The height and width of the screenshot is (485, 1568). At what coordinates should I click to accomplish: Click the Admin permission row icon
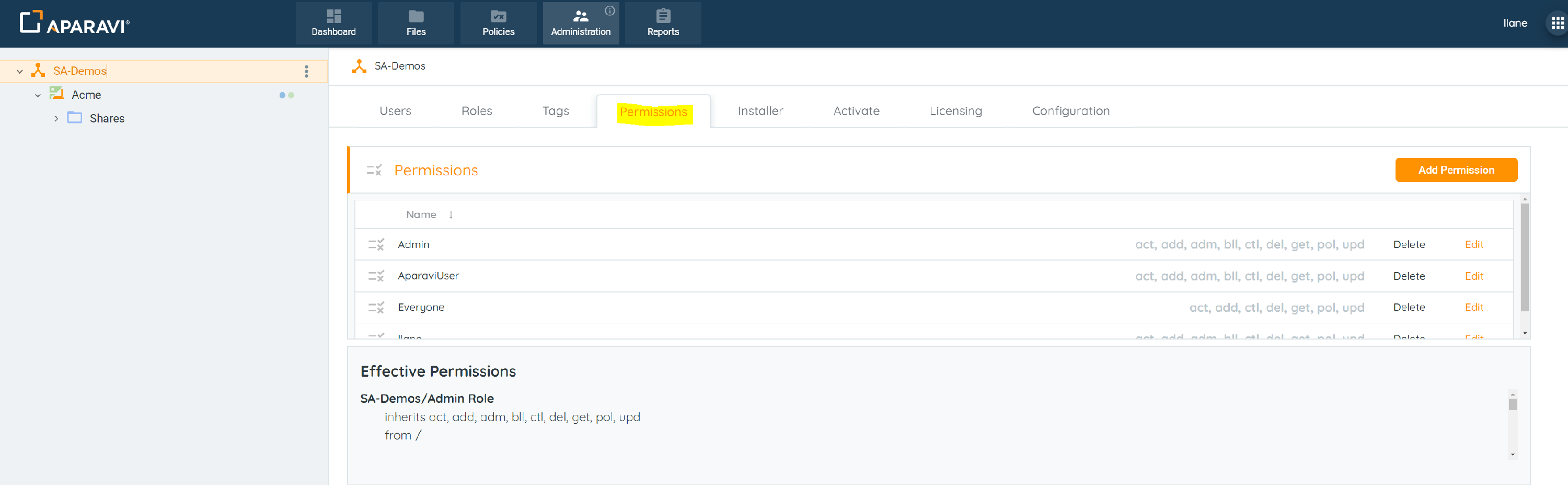(376, 245)
